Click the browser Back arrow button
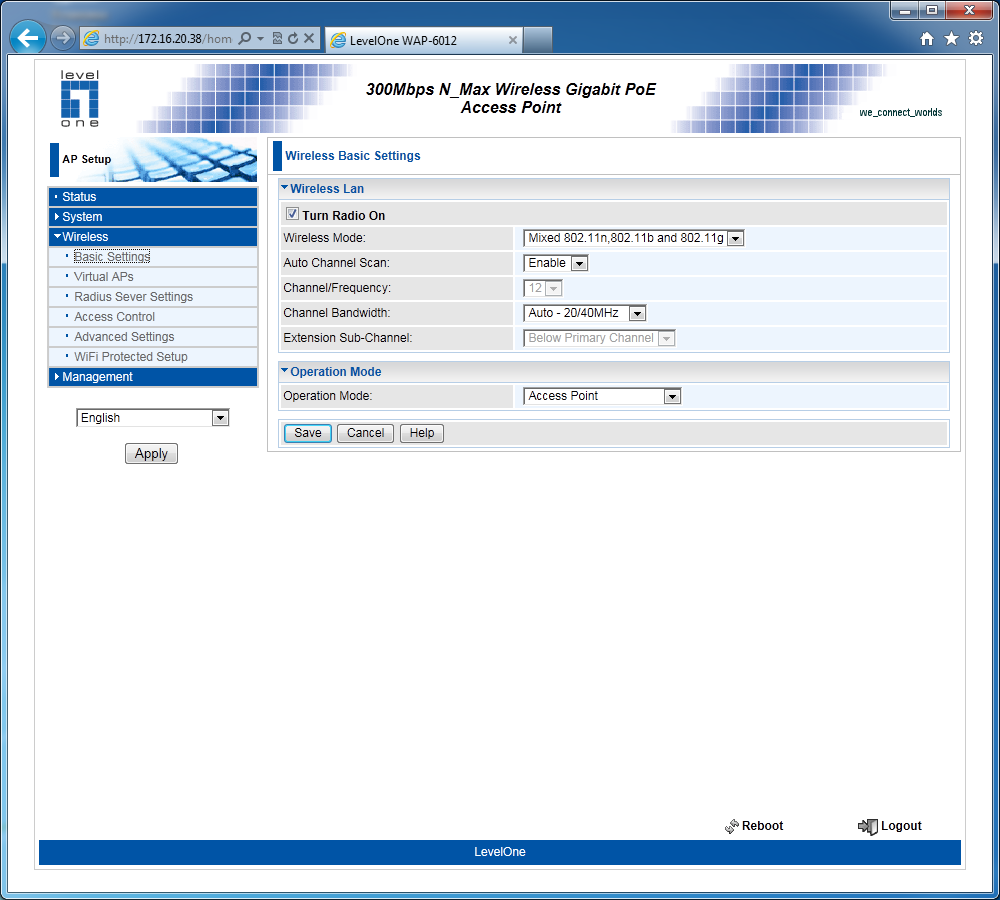 pyautogui.click(x=27, y=38)
